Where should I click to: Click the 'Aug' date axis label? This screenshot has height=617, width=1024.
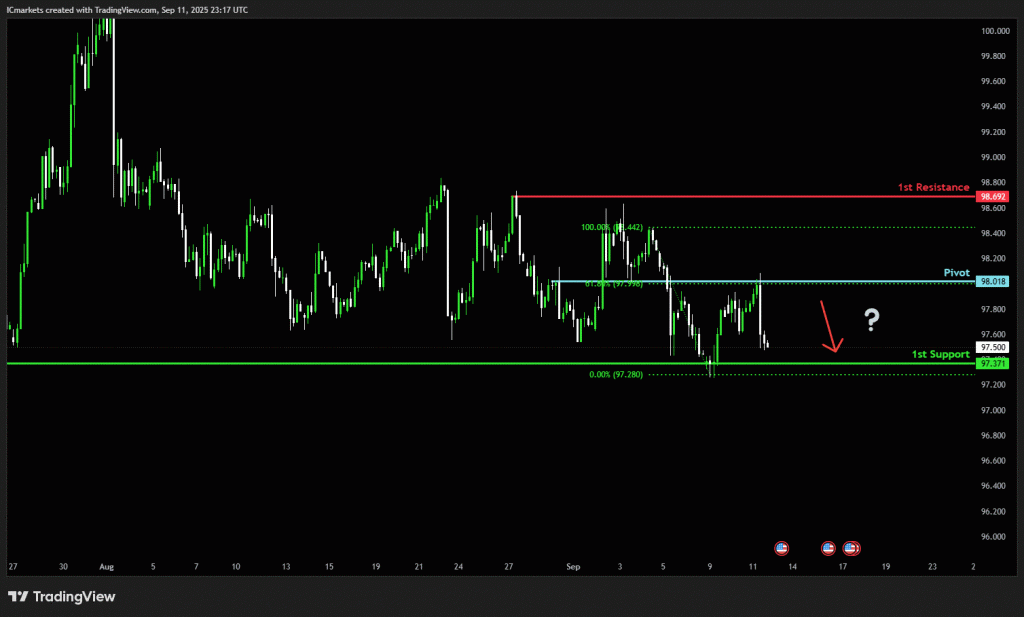click(106, 567)
